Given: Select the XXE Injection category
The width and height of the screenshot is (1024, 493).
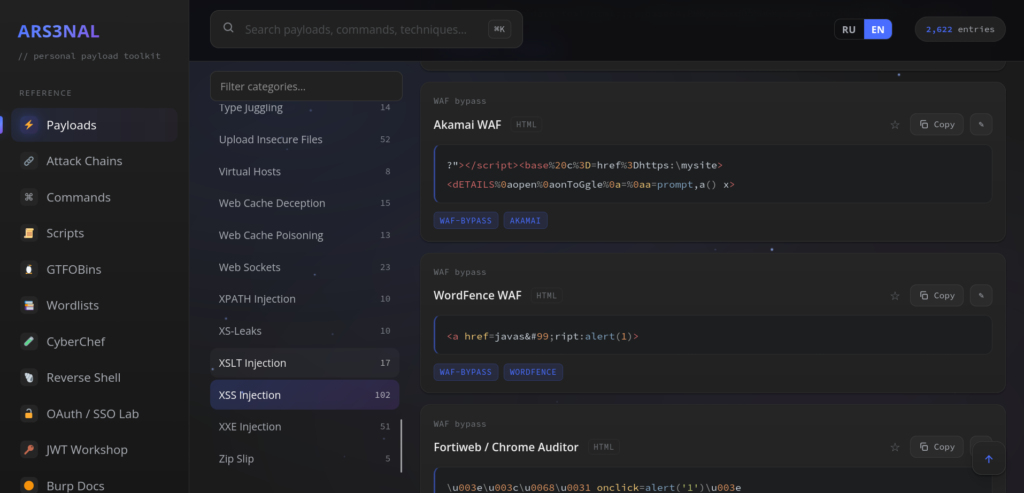Looking at the screenshot, I should [304, 427].
